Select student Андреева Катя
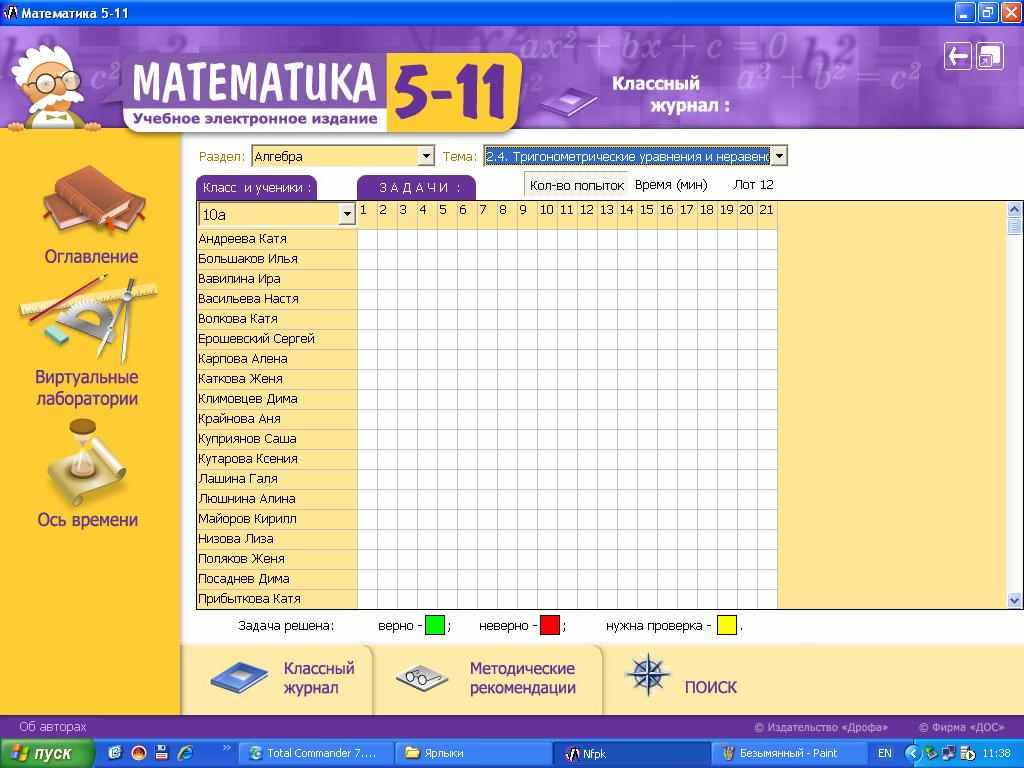The width and height of the screenshot is (1024, 768). click(x=277, y=239)
